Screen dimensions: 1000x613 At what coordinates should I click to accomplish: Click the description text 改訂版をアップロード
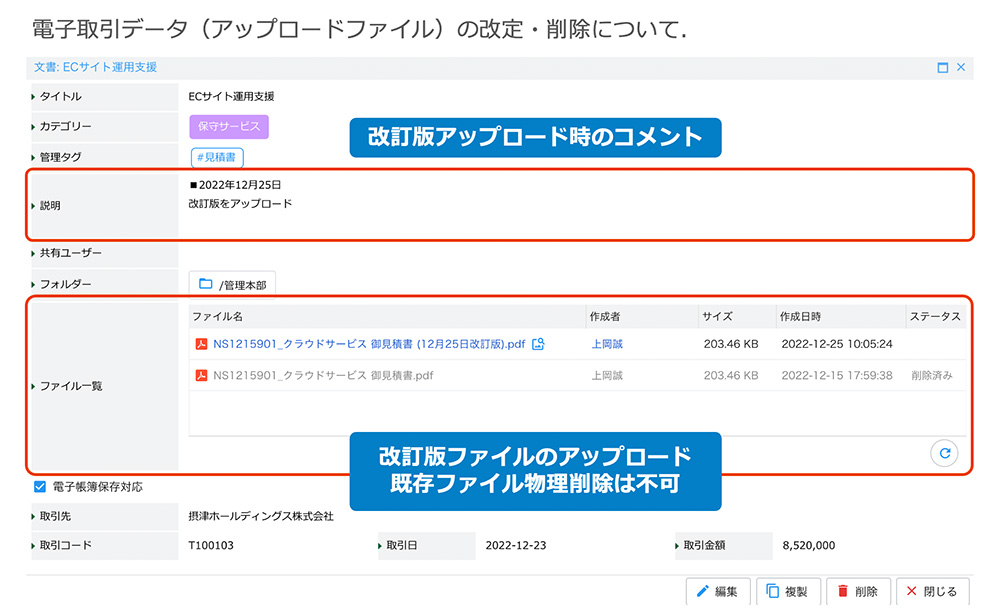click(x=240, y=203)
